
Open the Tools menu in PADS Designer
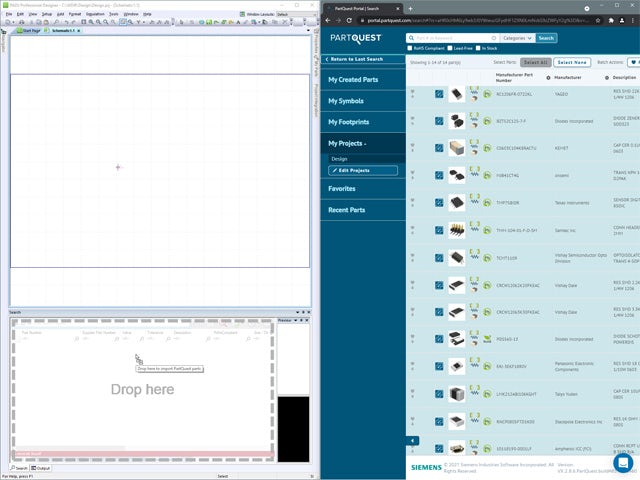pyautogui.click(x=113, y=14)
